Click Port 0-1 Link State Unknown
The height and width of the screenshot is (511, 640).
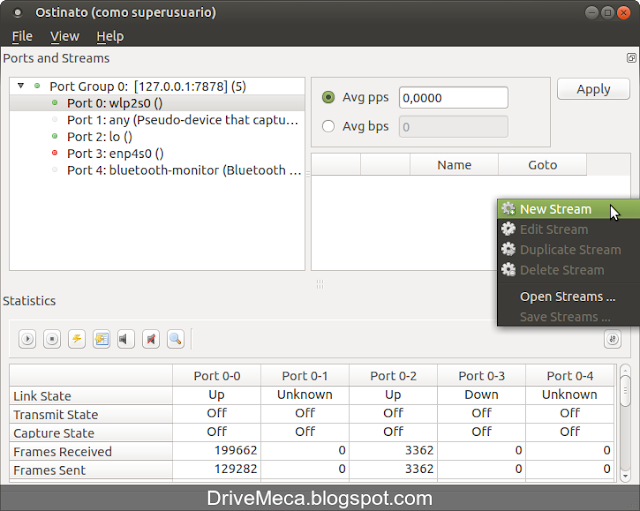[x=305, y=395]
